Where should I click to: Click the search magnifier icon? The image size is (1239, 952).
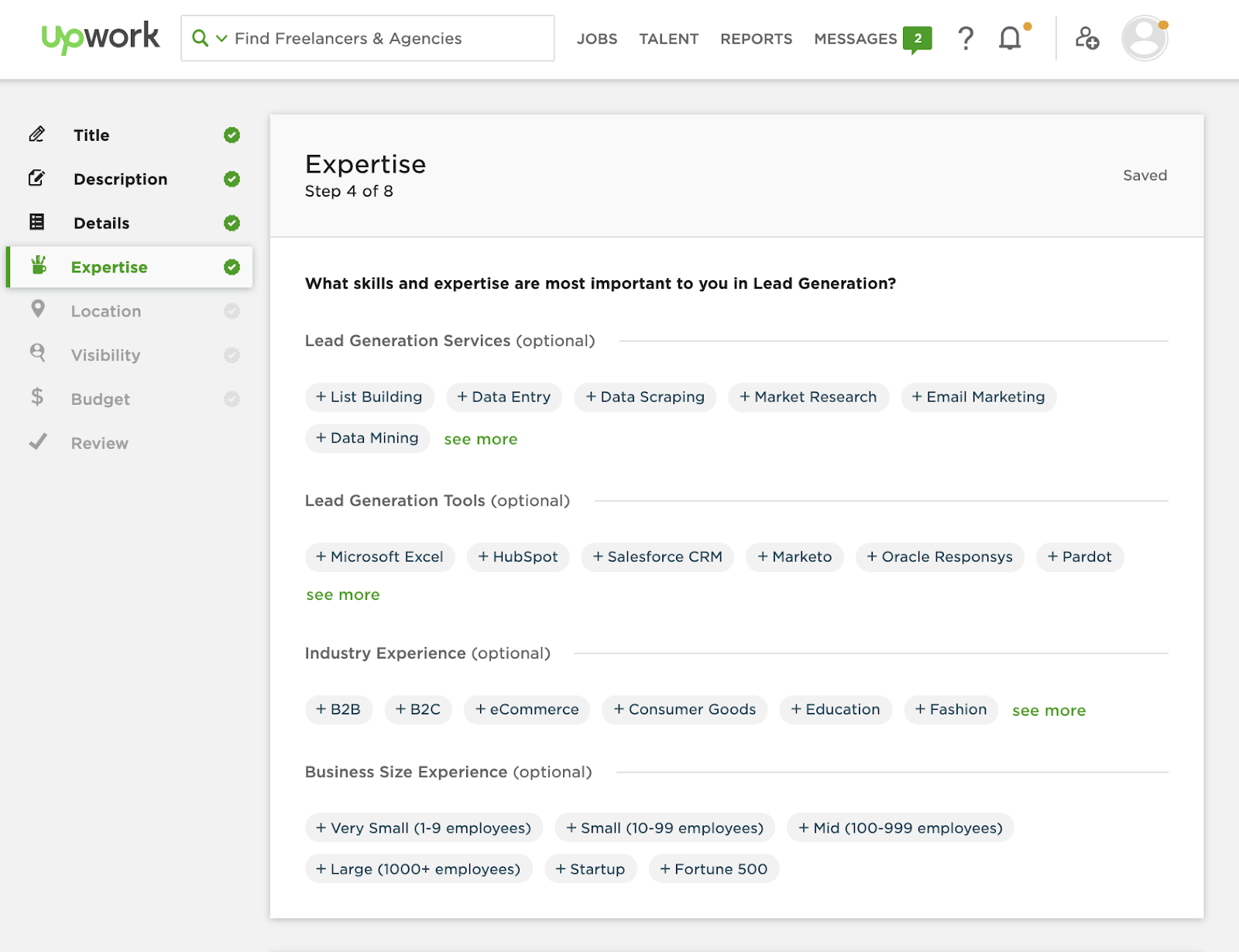200,38
